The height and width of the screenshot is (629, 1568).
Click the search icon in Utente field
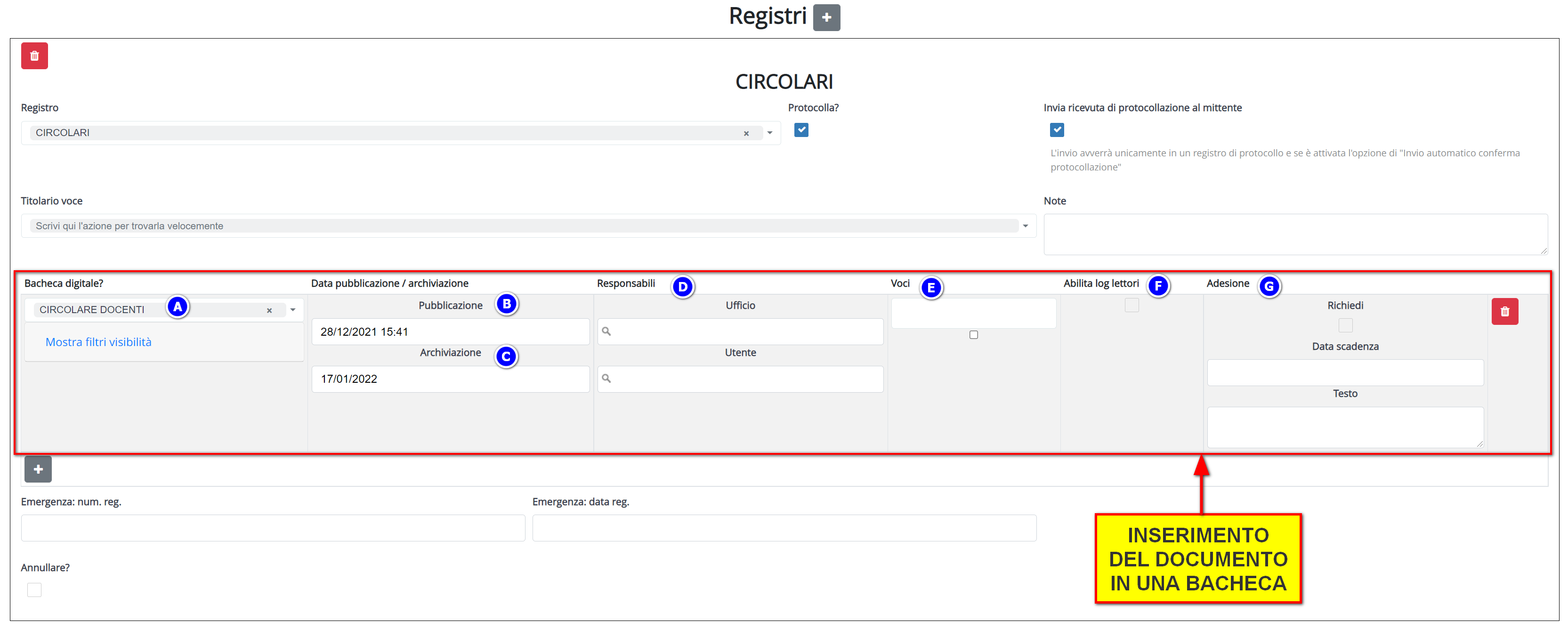tap(606, 379)
